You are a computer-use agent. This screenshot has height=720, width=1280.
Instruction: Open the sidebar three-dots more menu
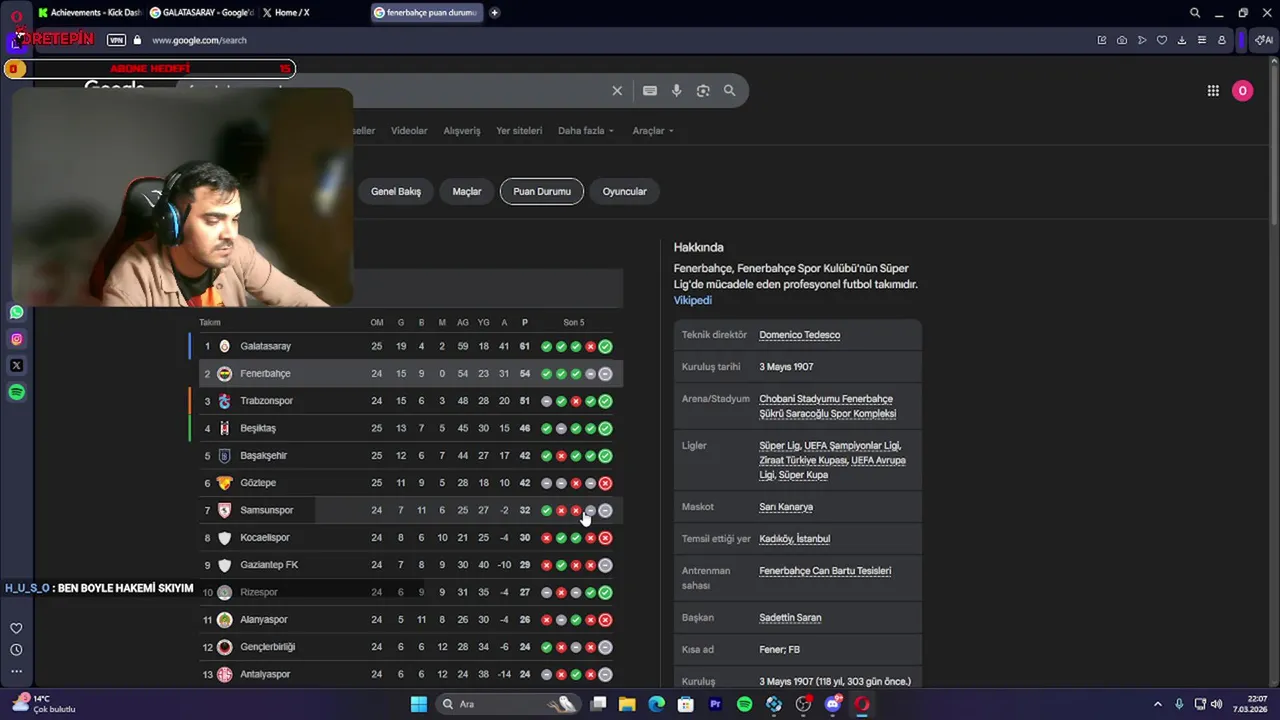(x=16, y=671)
